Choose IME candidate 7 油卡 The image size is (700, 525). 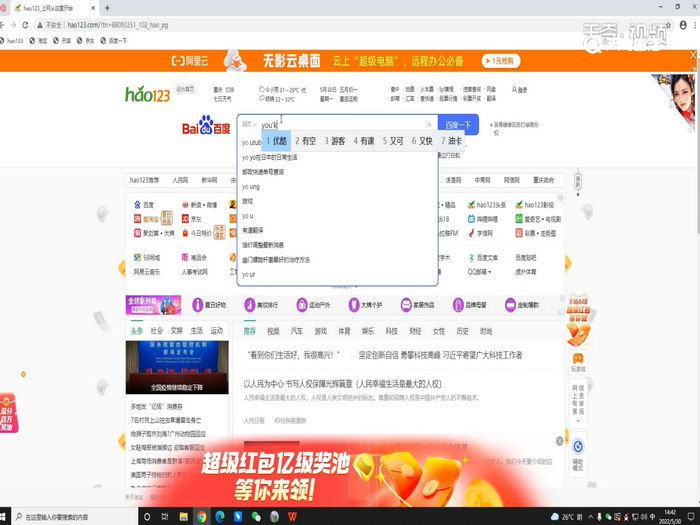pos(451,141)
